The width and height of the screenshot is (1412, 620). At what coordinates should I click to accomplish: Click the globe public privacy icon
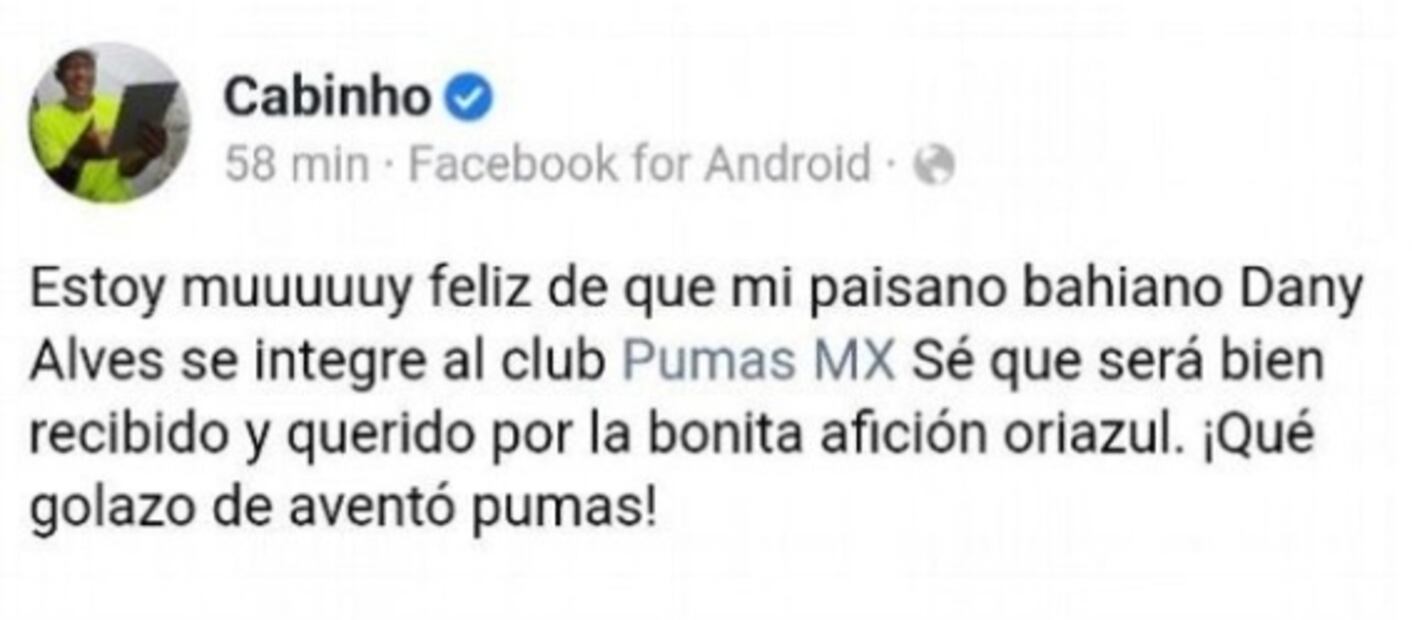pos(934,166)
